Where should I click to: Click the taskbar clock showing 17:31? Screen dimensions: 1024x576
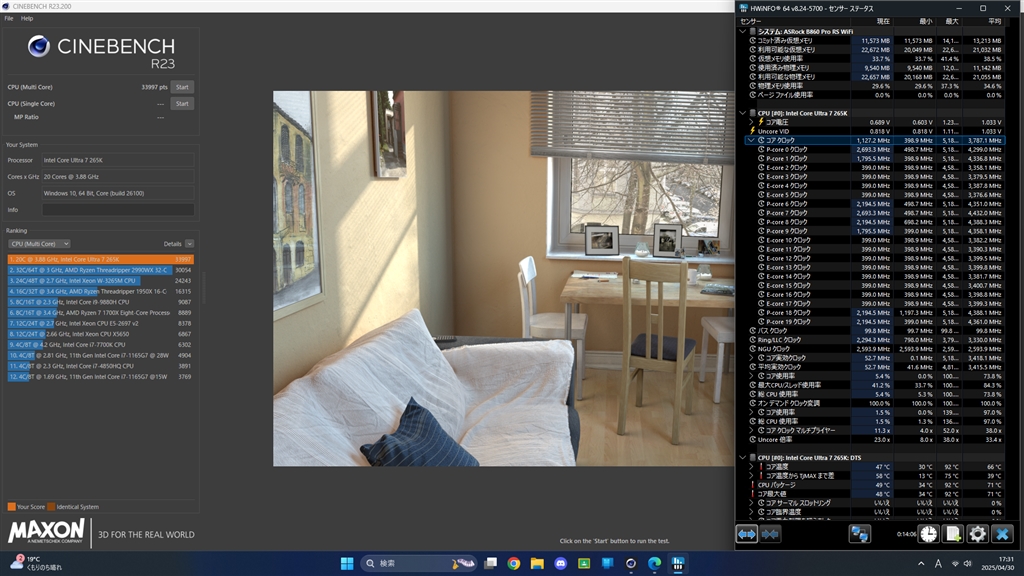pos(997,564)
